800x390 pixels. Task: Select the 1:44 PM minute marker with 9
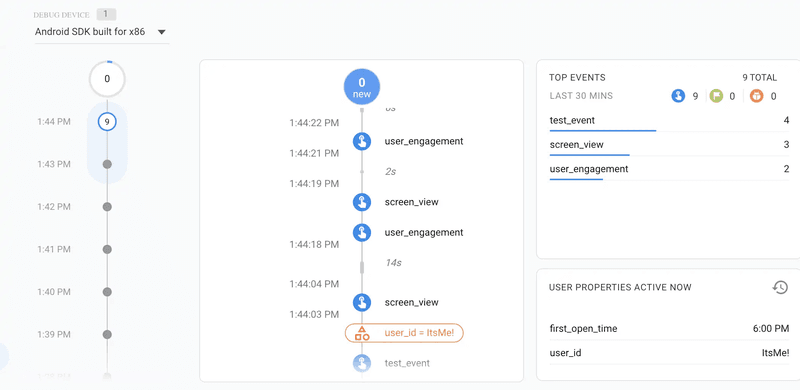(107, 121)
